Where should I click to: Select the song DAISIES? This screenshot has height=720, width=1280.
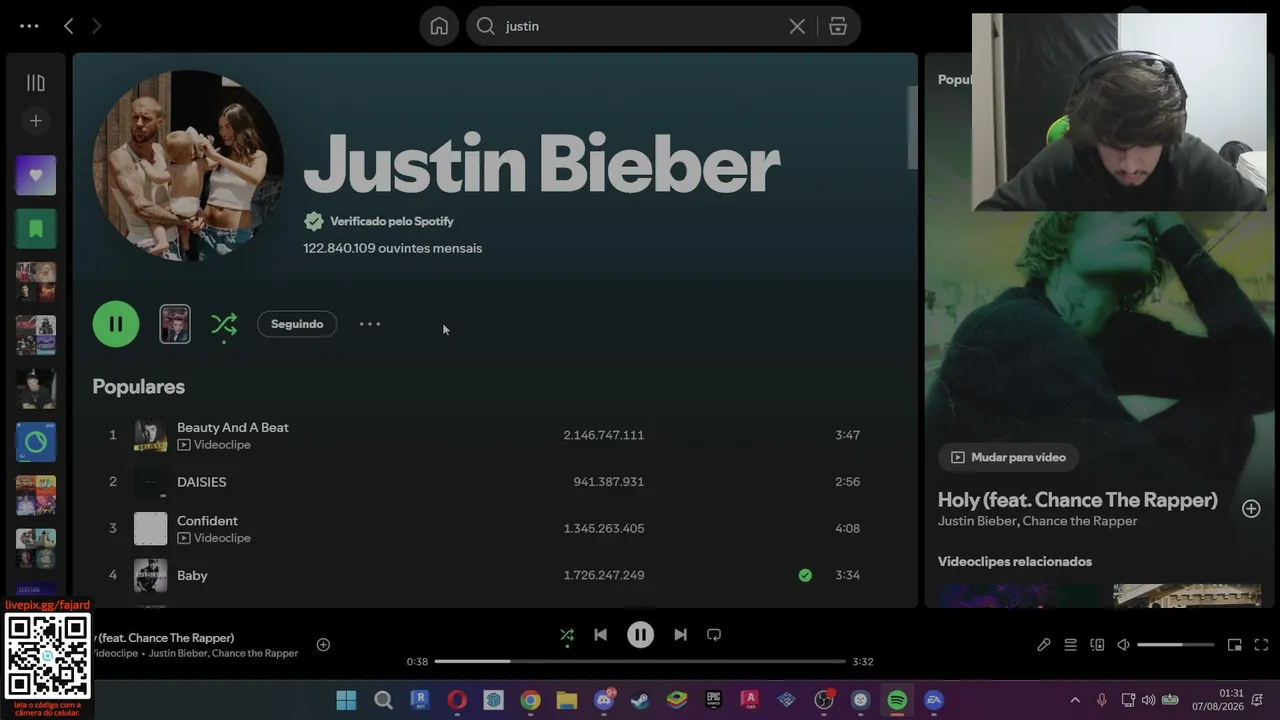pos(202,482)
